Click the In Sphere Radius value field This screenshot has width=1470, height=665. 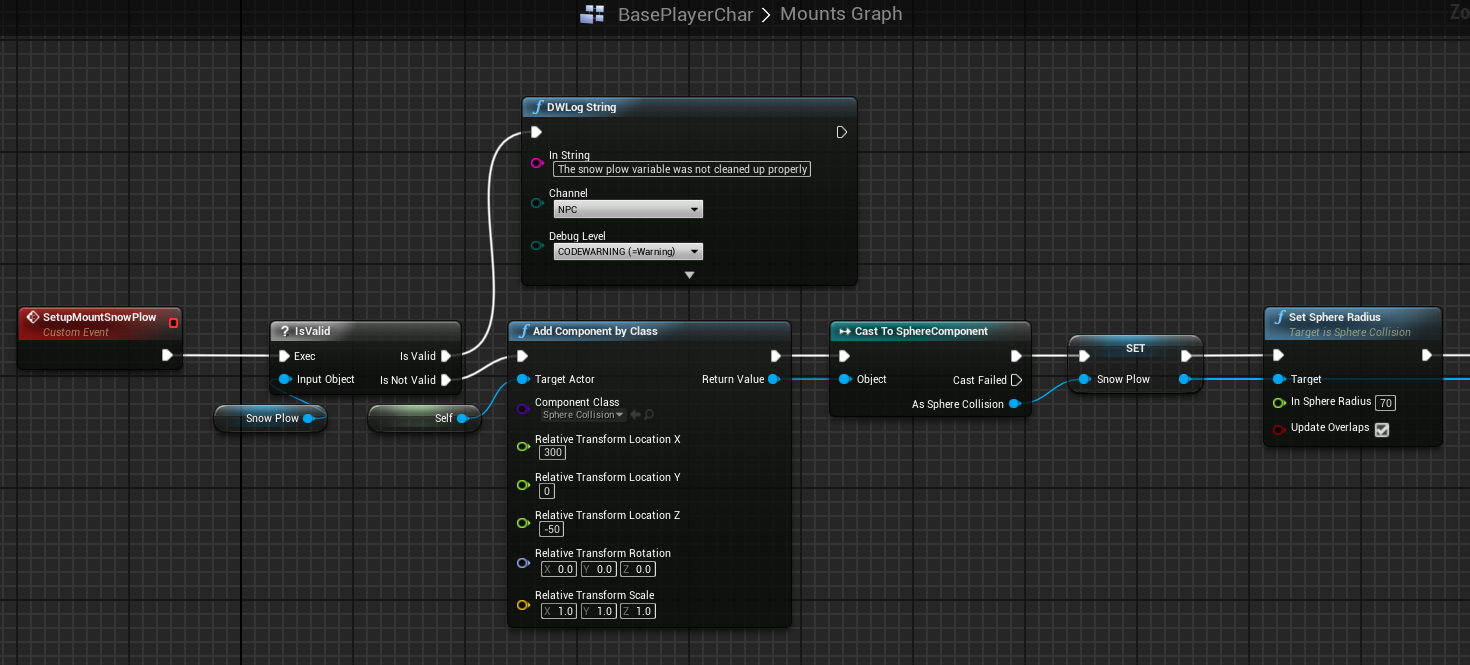pyautogui.click(x=1385, y=403)
